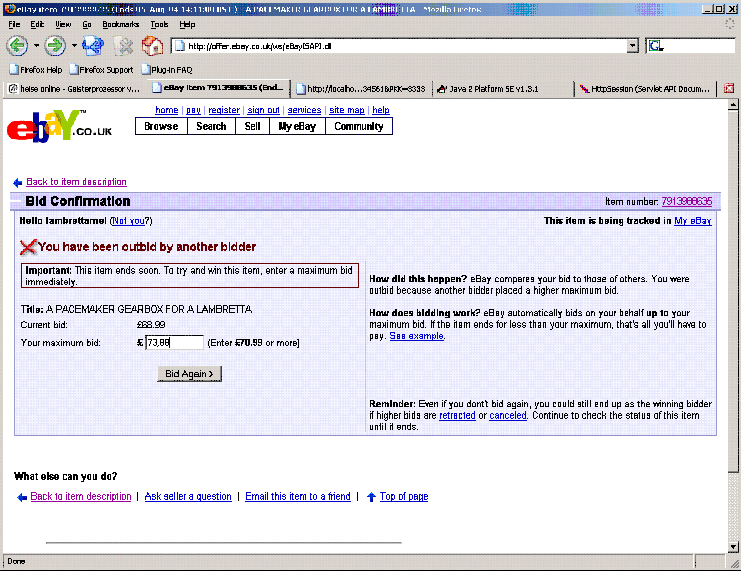This screenshot has width=741, height=572.
Task: Click the Firefox Support bookmark
Action: tap(101, 70)
